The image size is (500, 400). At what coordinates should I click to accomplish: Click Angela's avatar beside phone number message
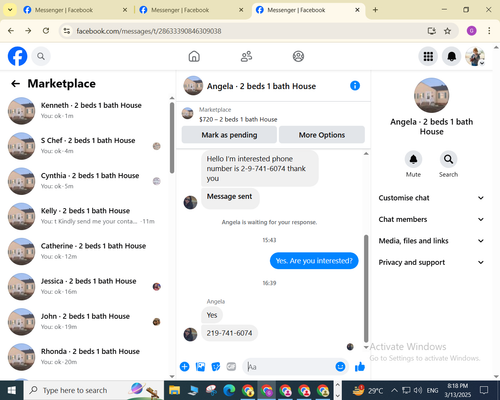[190, 335]
